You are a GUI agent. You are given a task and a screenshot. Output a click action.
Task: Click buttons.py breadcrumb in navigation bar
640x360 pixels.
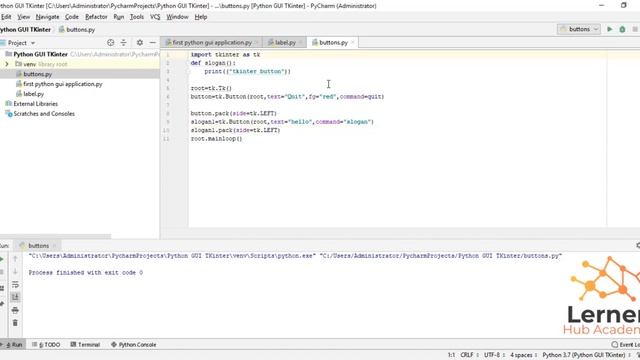click(77, 30)
